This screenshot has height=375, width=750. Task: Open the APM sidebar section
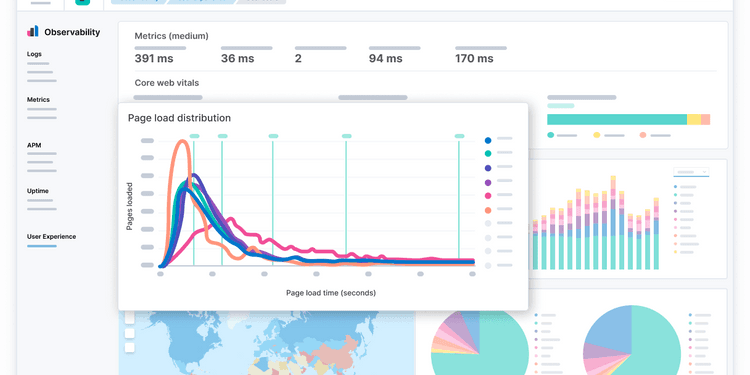pyautogui.click(x=33, y=145)
